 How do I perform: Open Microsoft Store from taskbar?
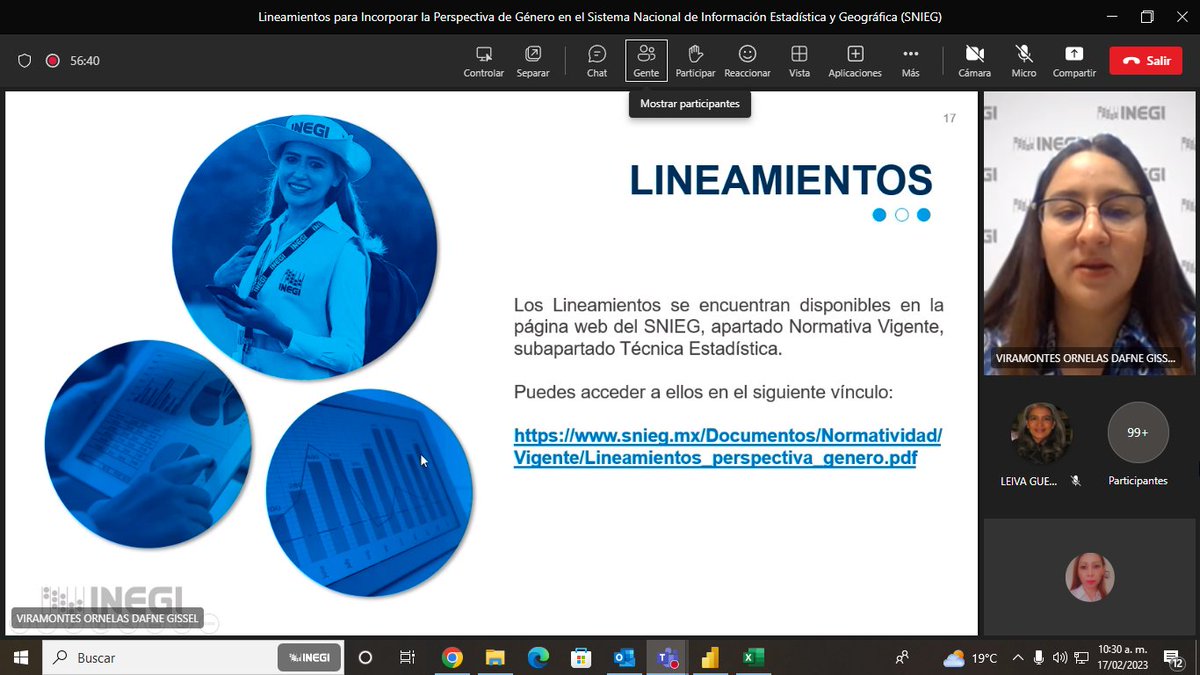coord(581,657)
